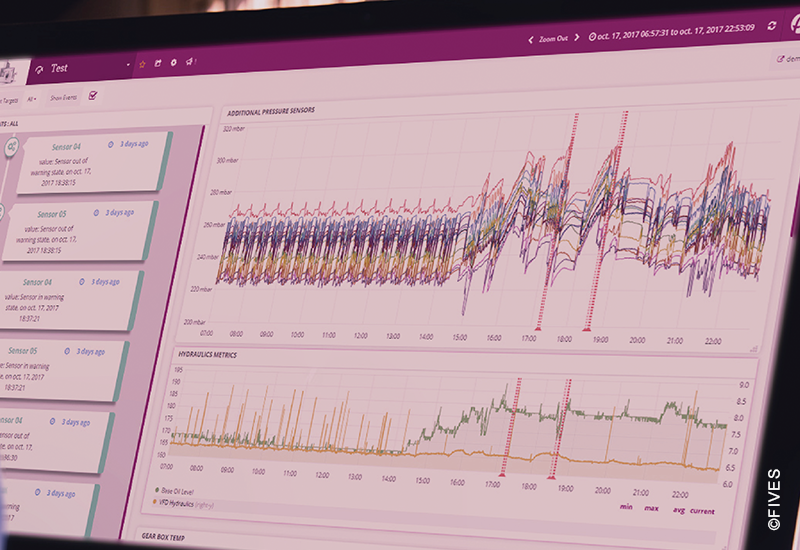The image size is (800, 550).
Task: Click the 15:00 tick on pressure chart
Action: click(460, 337)
